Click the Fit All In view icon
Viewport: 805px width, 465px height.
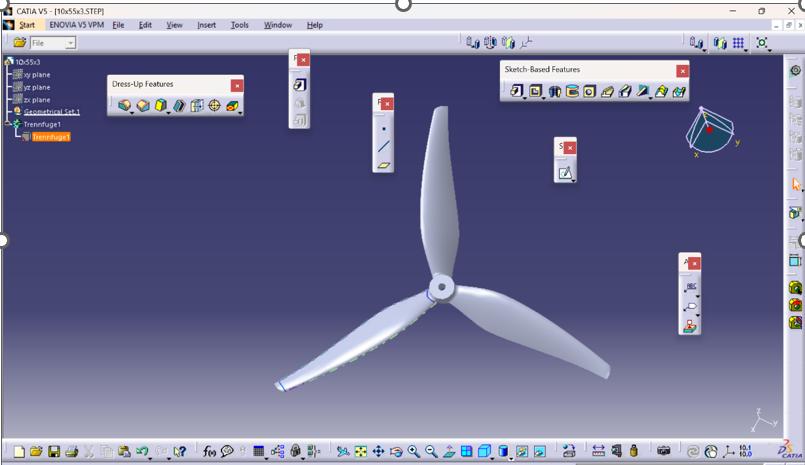(x=361, y=451)
